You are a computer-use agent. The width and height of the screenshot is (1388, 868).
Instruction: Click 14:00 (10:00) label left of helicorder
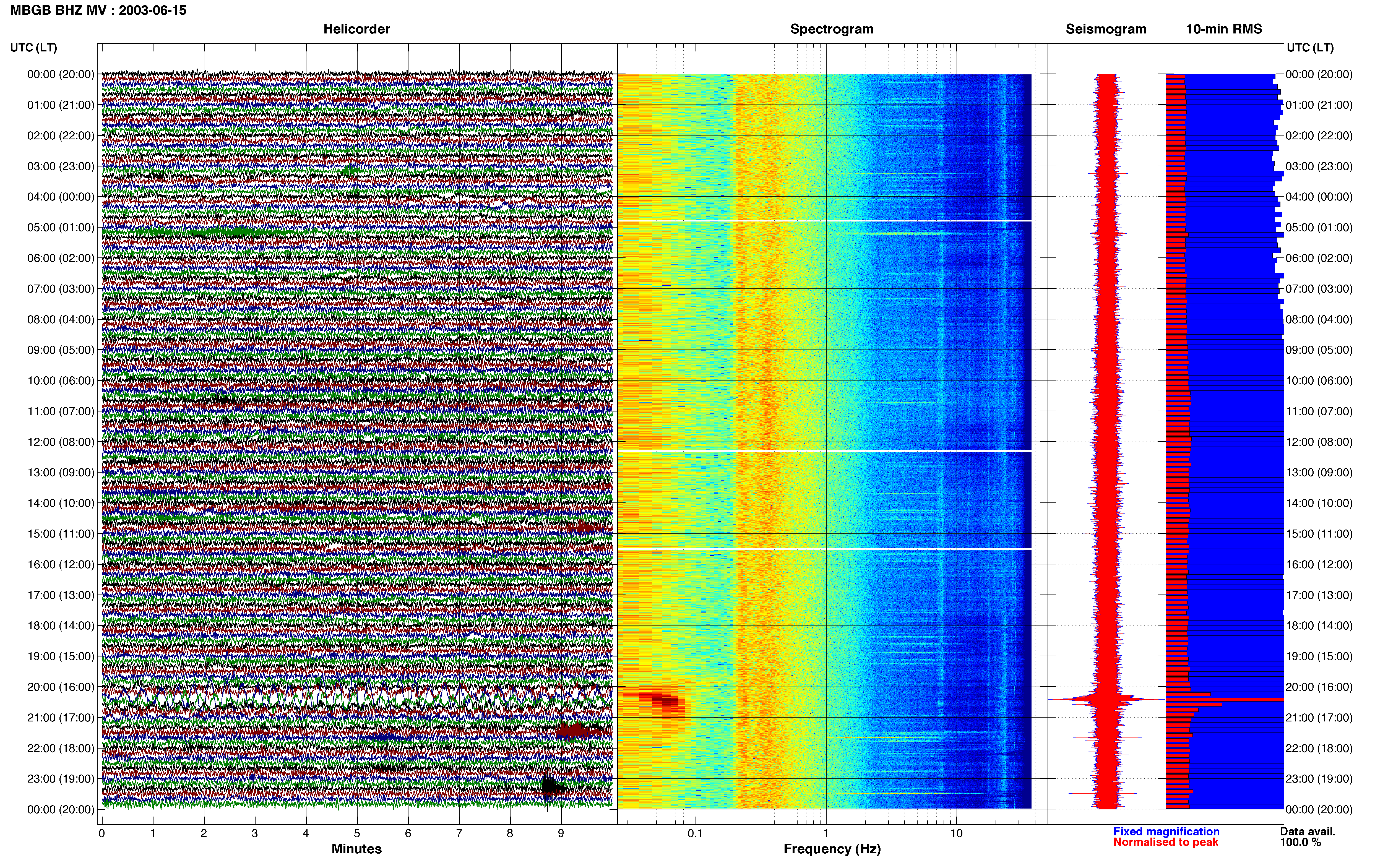(60, 504)
